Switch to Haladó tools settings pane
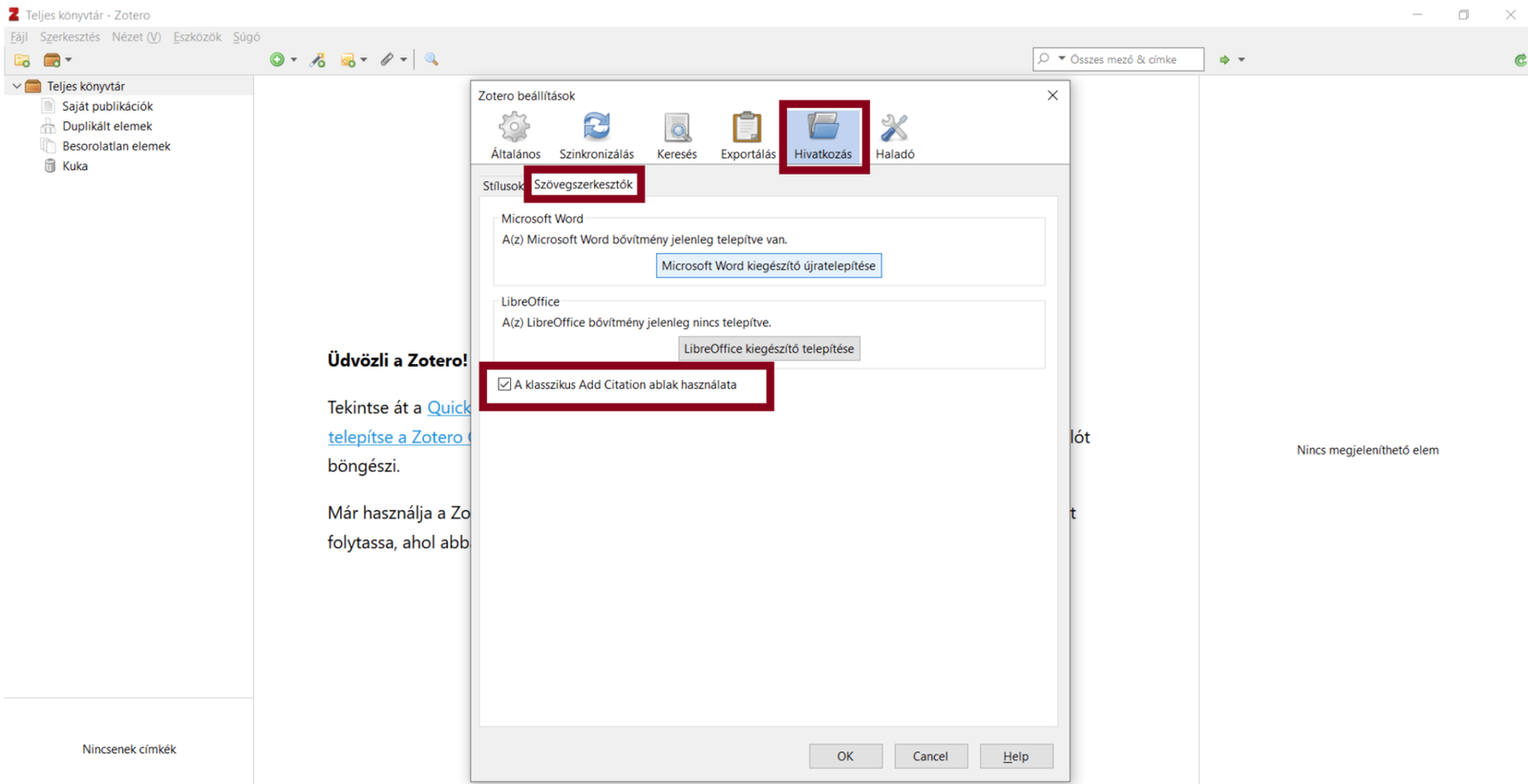 click(x=895, y=136)
